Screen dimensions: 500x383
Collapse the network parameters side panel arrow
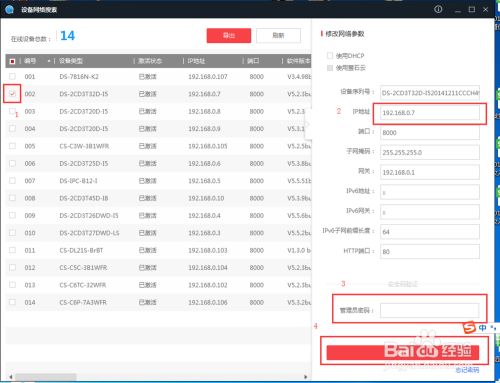[x=308, y=124]
